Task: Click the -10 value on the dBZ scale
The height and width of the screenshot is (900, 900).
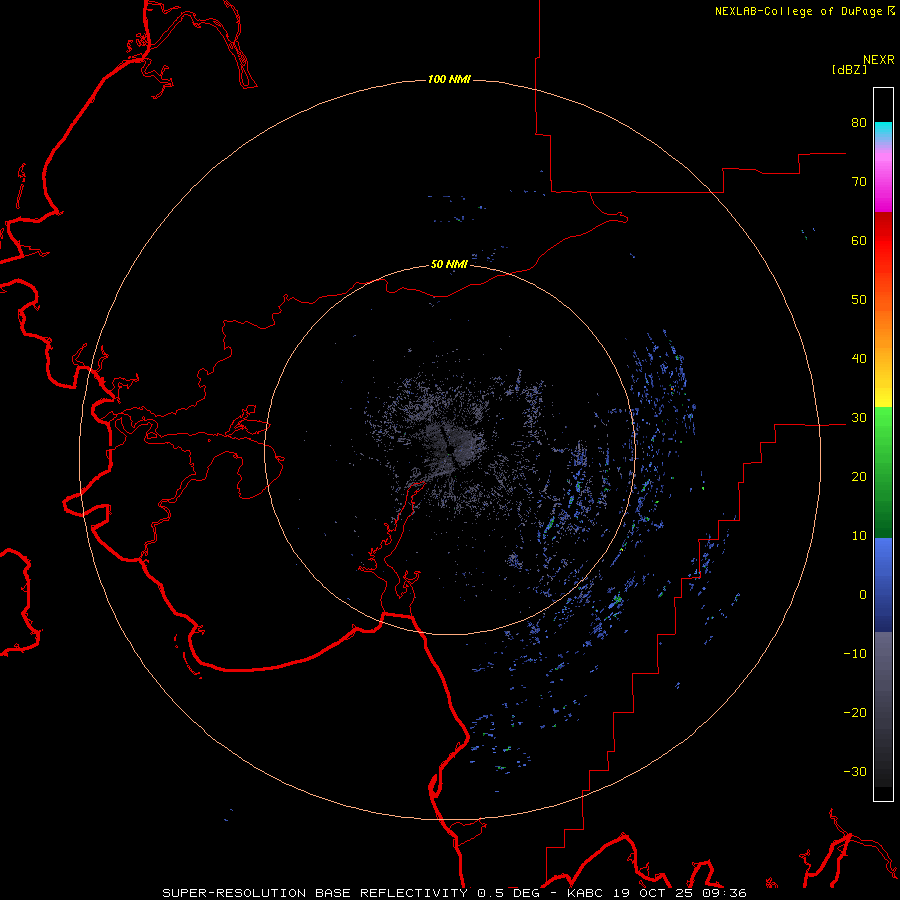Action: click(x=855, y=654)
